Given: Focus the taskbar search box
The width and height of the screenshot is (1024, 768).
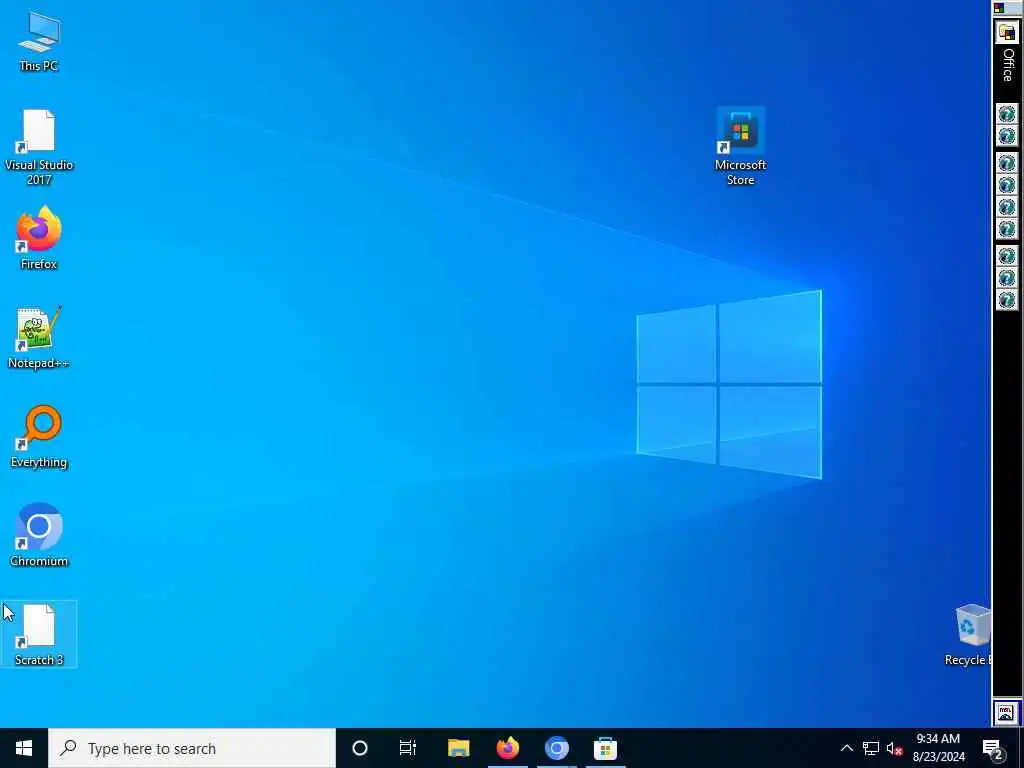Looking at the screenshot, I should click(192, 748).
